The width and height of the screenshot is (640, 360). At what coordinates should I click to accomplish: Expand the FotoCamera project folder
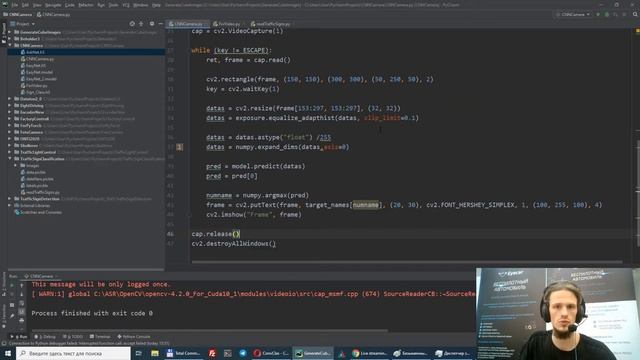pos(9,132)
